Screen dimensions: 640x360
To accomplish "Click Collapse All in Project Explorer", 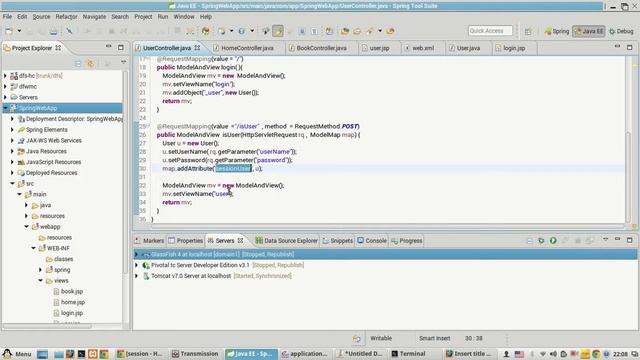I will (x=78, y=64).
